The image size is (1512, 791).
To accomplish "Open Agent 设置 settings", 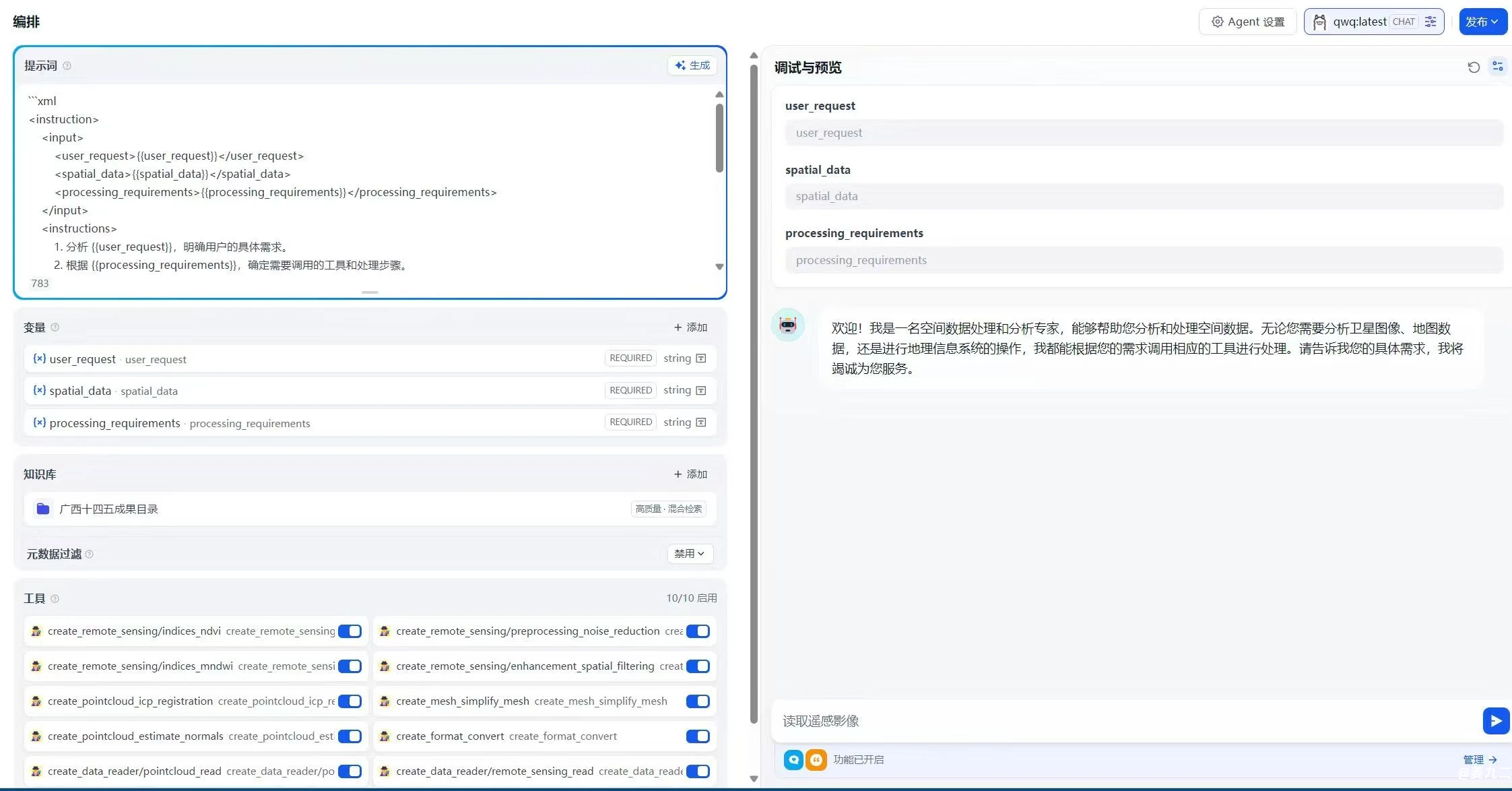I will tap(1247, 22).
